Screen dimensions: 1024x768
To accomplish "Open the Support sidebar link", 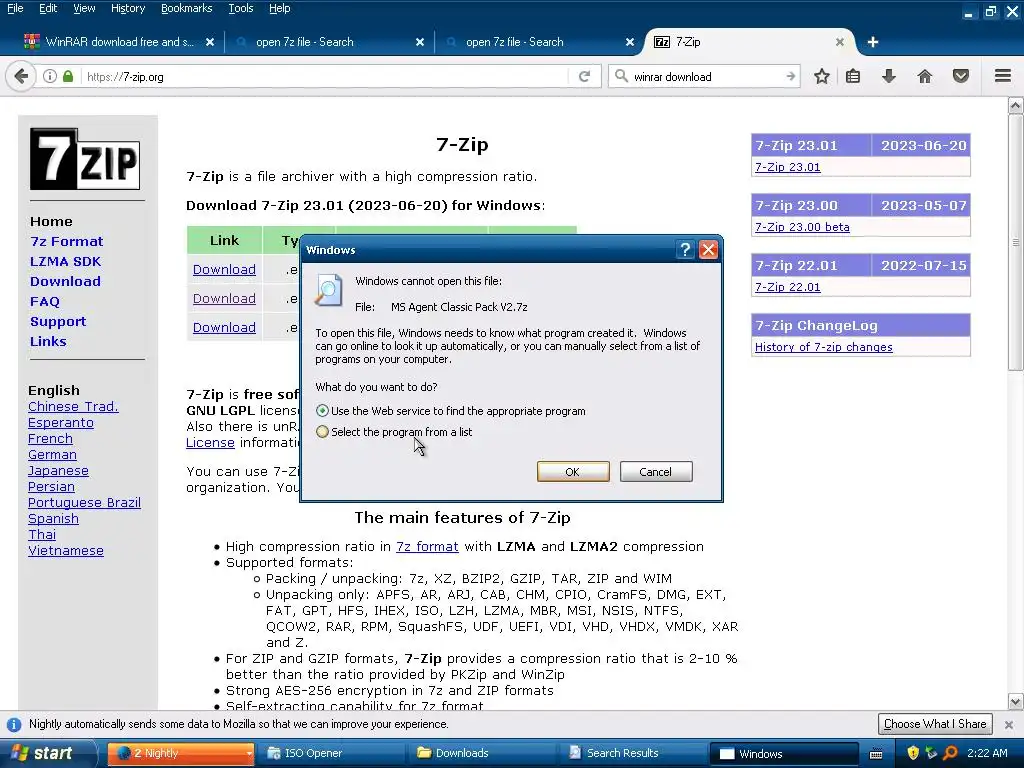I will [57, 321].
